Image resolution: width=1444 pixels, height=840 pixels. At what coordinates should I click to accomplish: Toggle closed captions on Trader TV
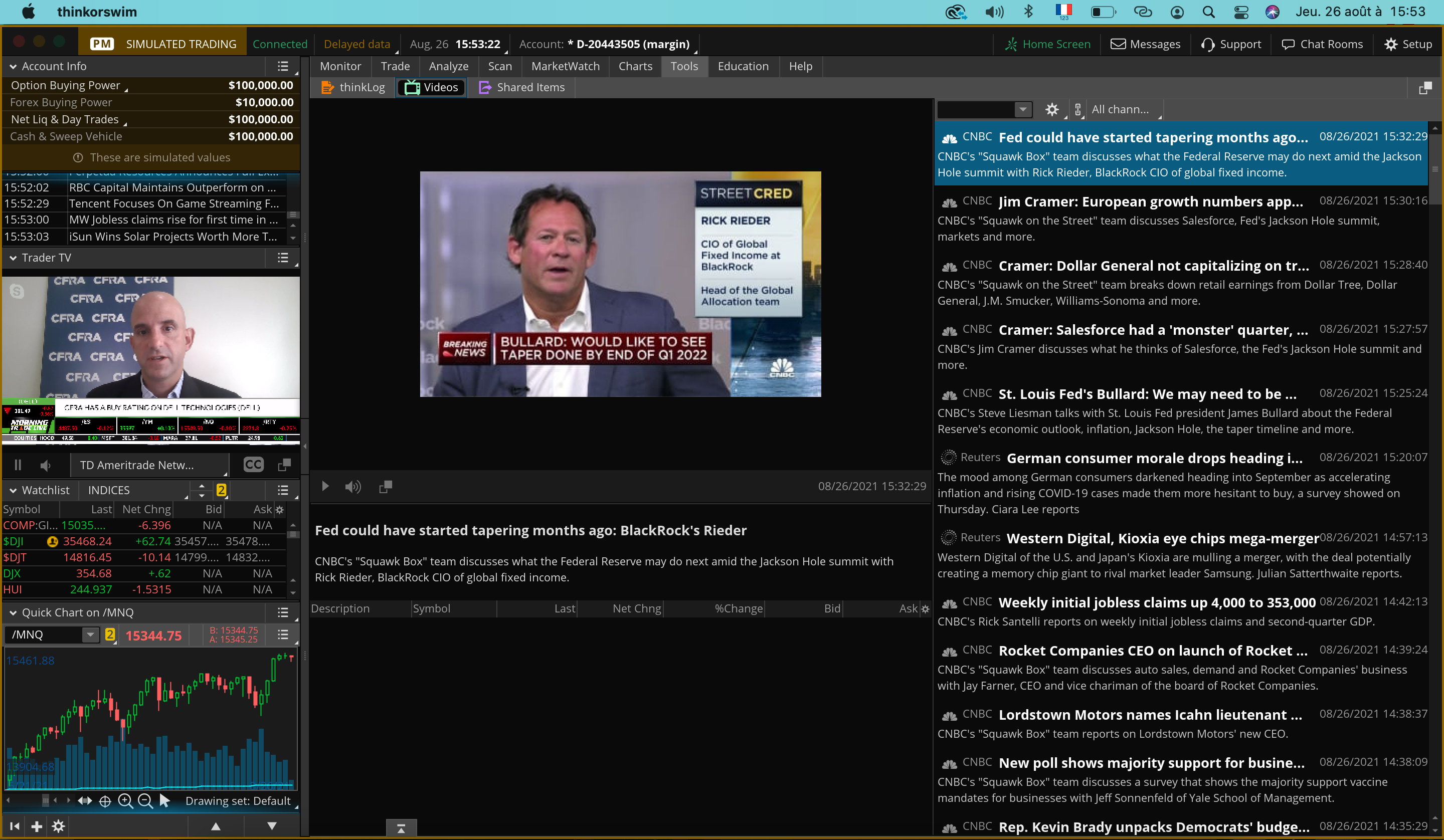tap(254, 465)
